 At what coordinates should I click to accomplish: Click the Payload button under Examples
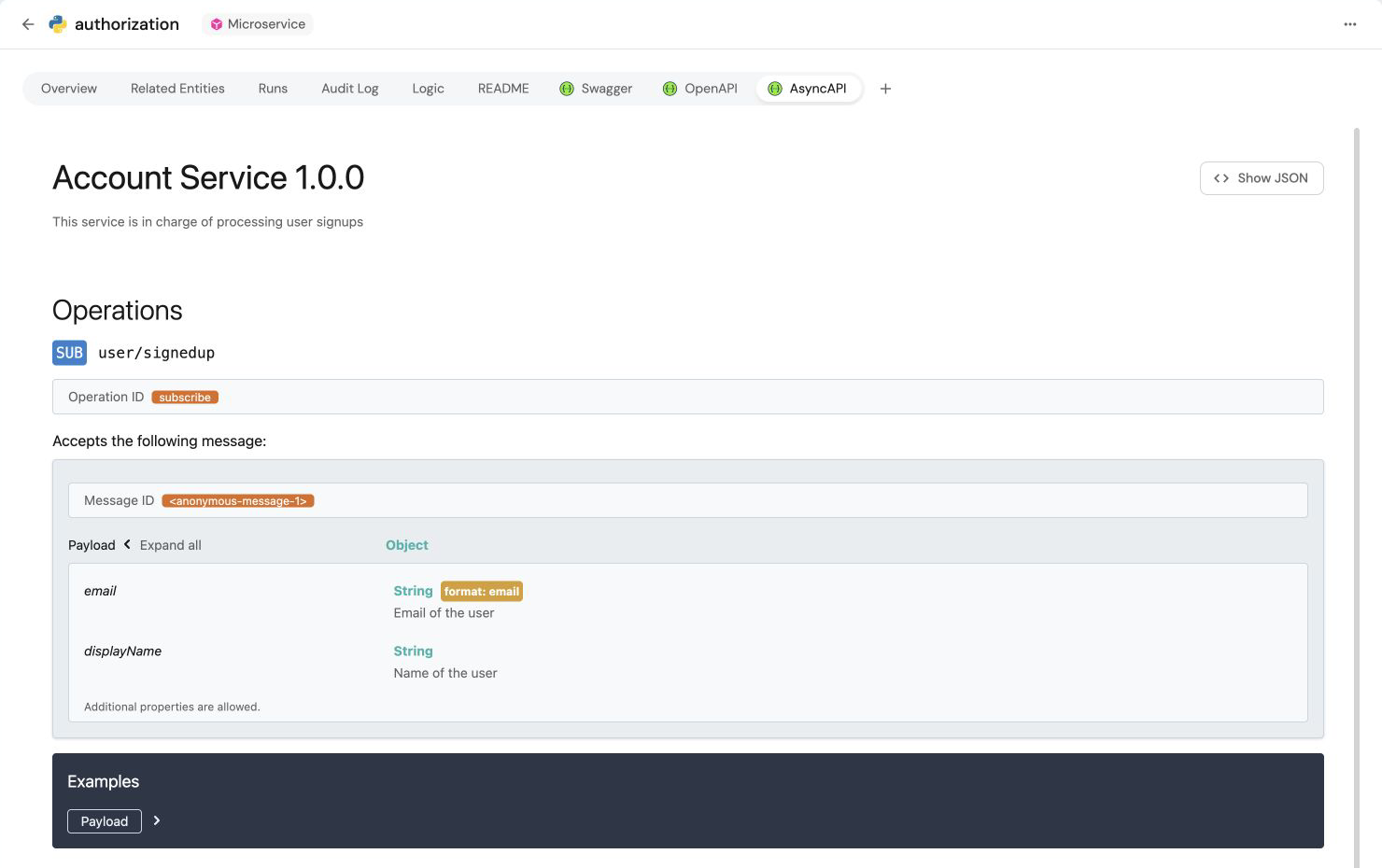click(x=105, y=821)
